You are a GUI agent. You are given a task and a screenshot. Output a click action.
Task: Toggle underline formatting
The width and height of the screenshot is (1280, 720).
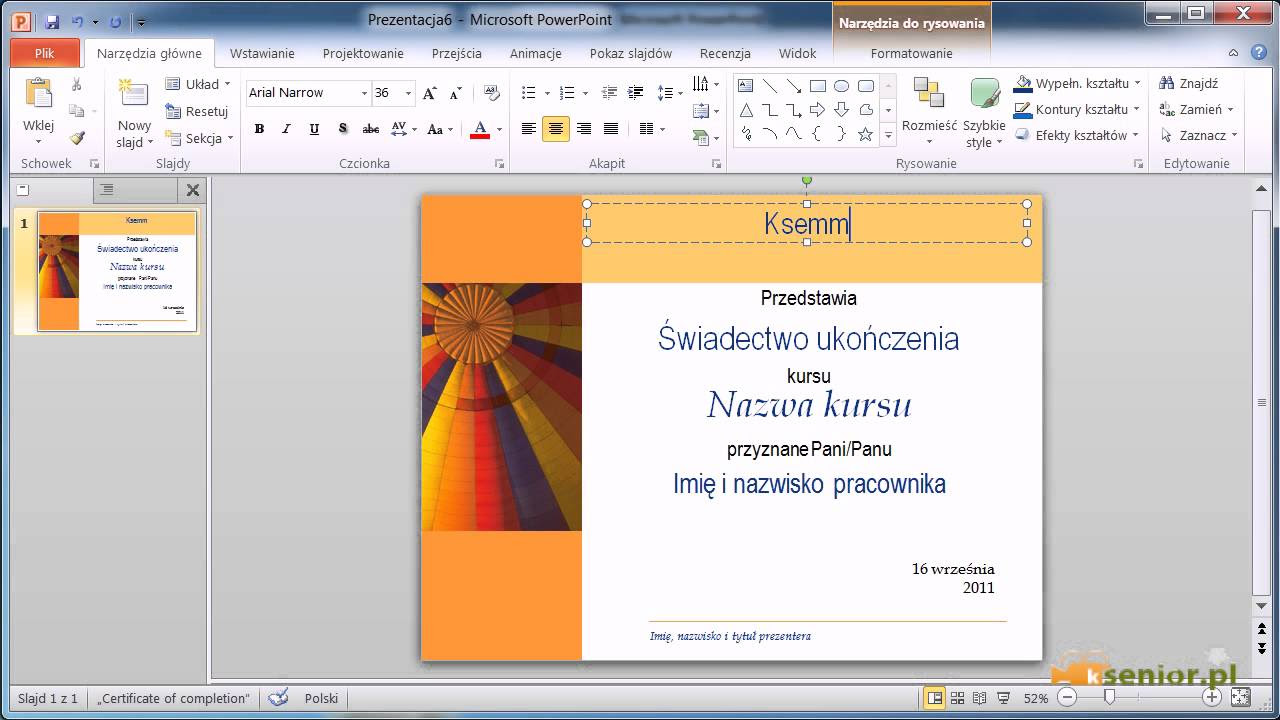coord(314,129)
